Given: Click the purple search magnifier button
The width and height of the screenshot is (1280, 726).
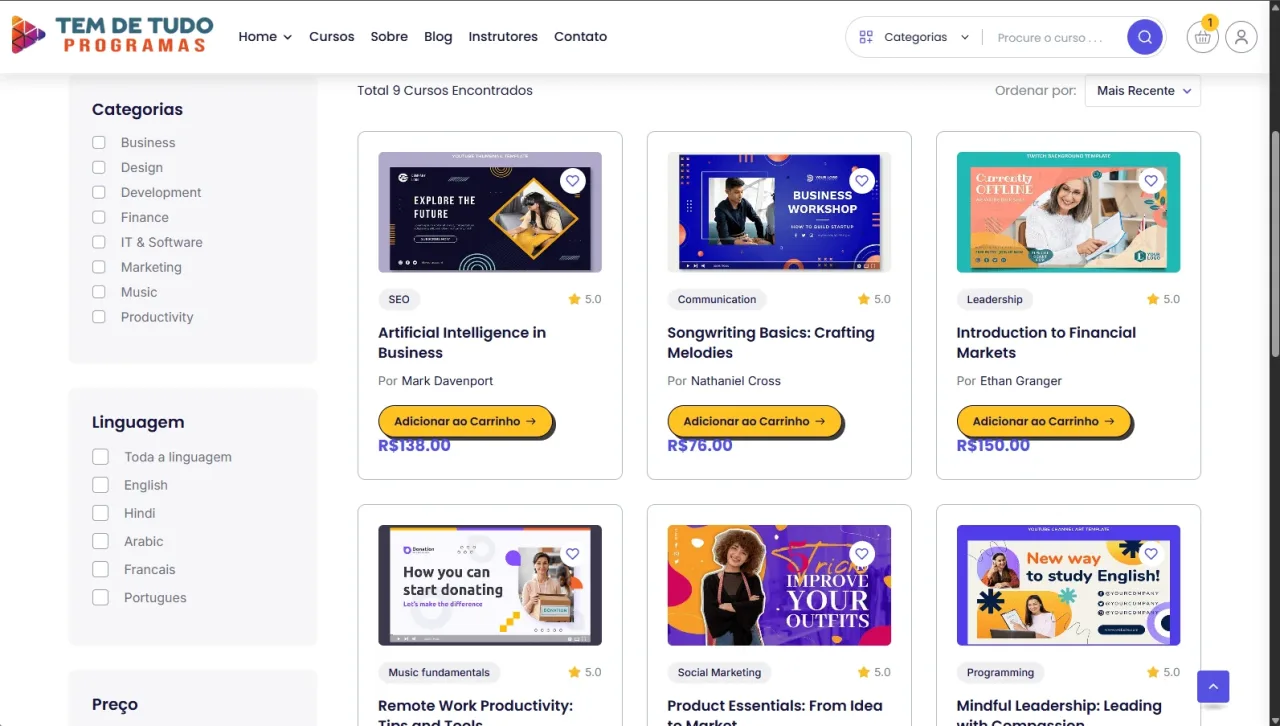Looking at the screenshot, I should coord(1145,37).
